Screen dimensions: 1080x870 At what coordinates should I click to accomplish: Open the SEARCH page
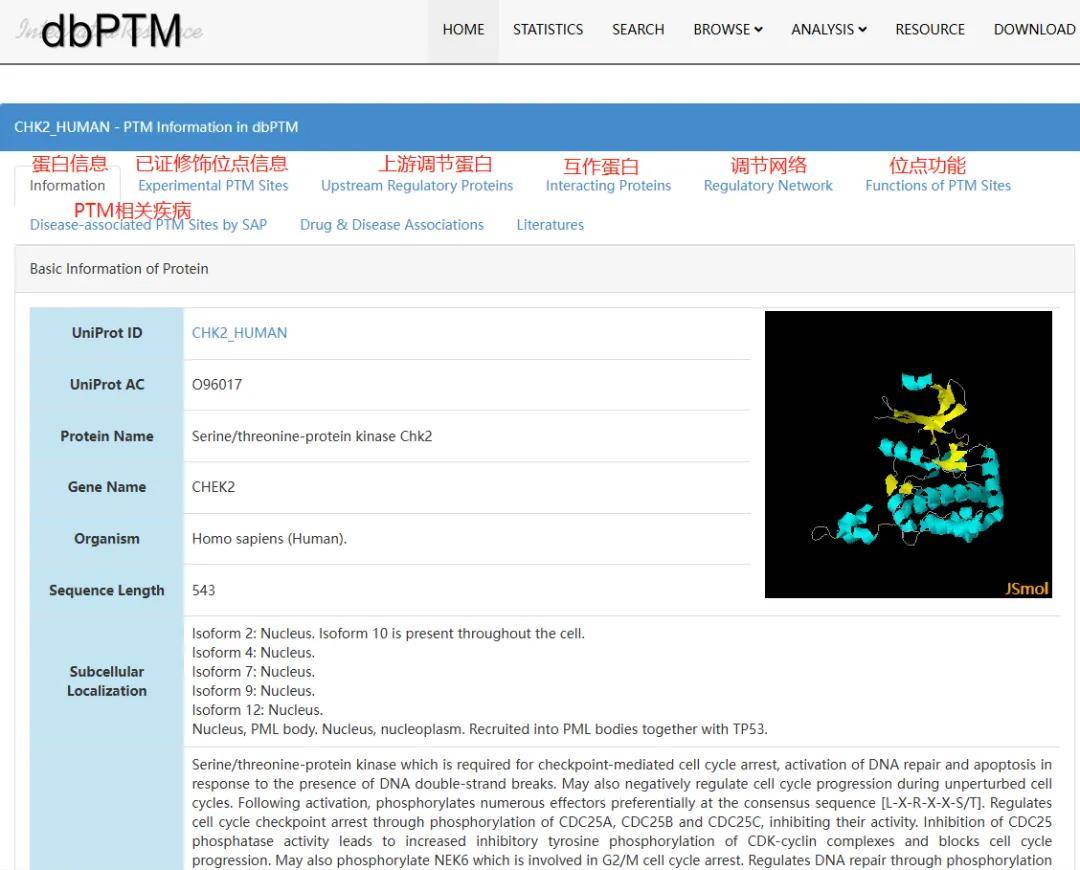(638, 30)
